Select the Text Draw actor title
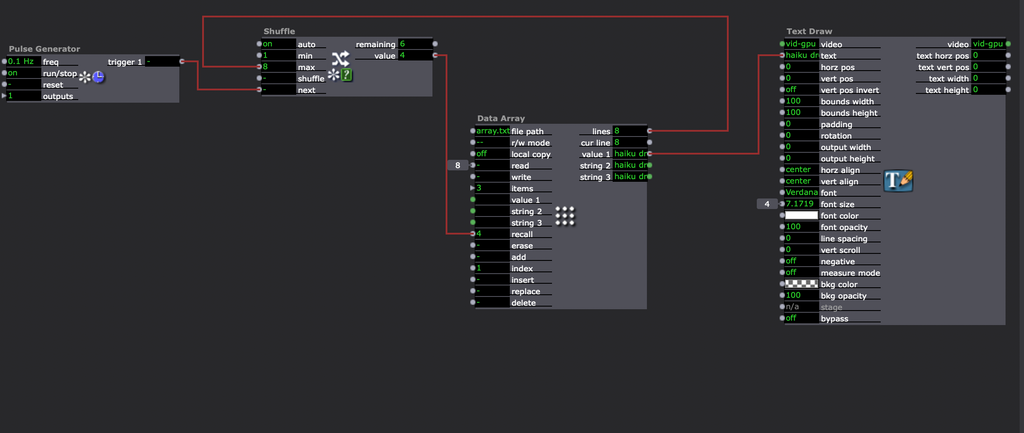 point(808,31)
